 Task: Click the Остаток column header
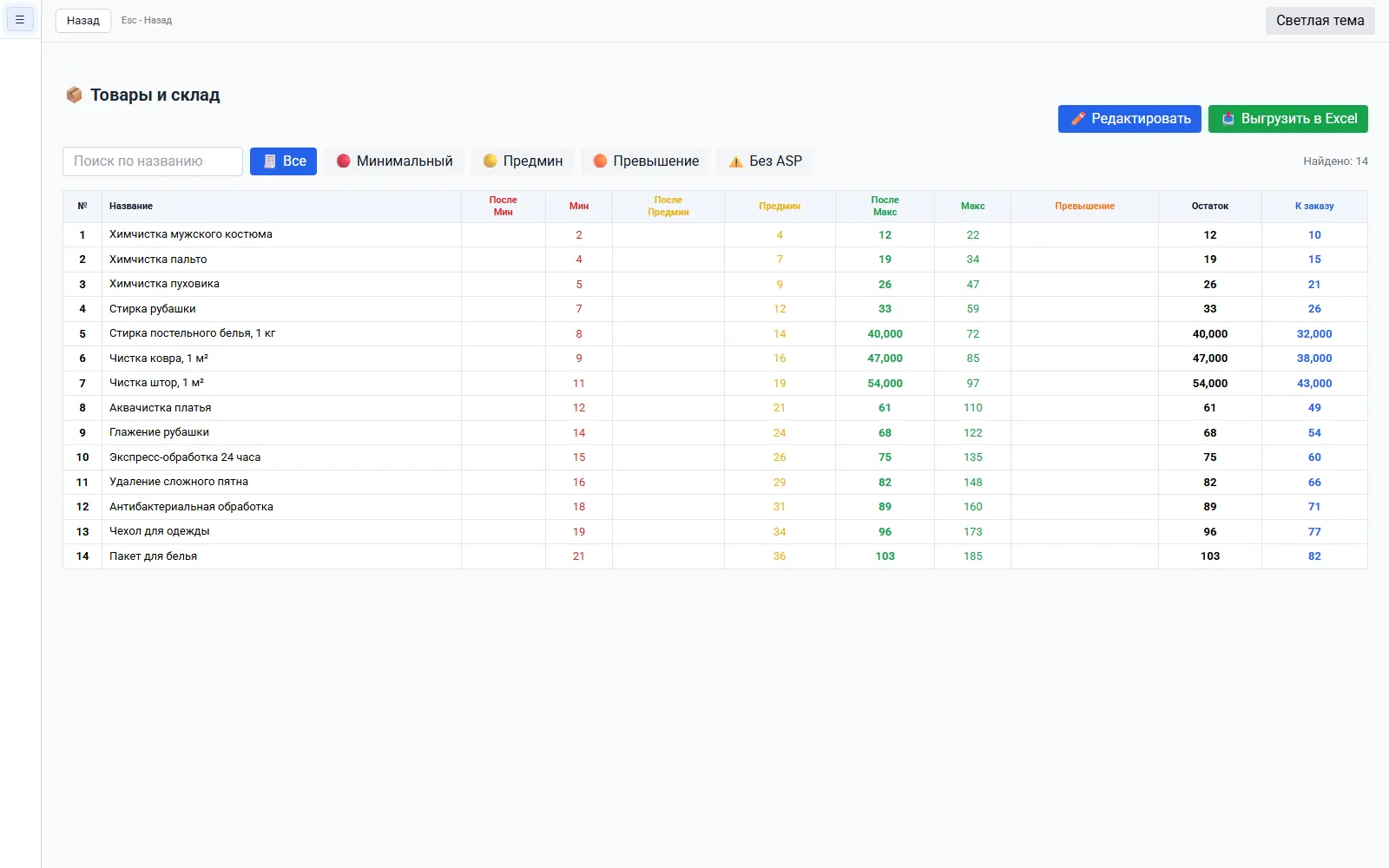(1210, 207)
